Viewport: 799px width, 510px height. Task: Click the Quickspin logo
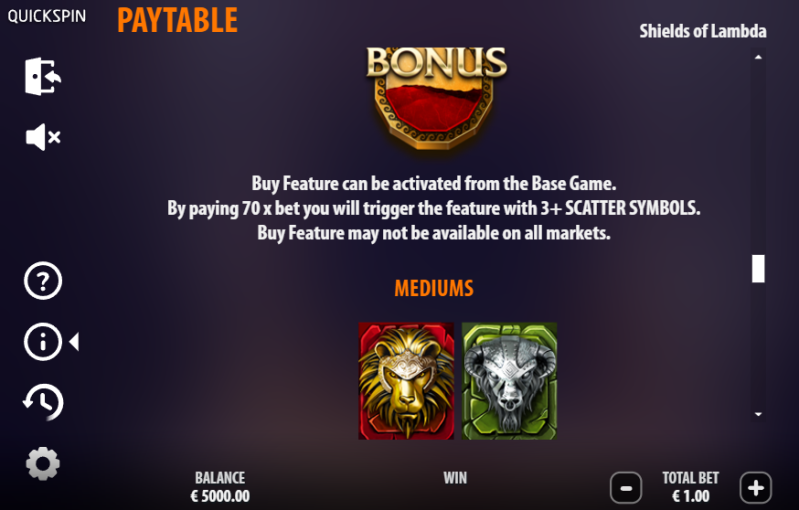[x=46, y=16]
